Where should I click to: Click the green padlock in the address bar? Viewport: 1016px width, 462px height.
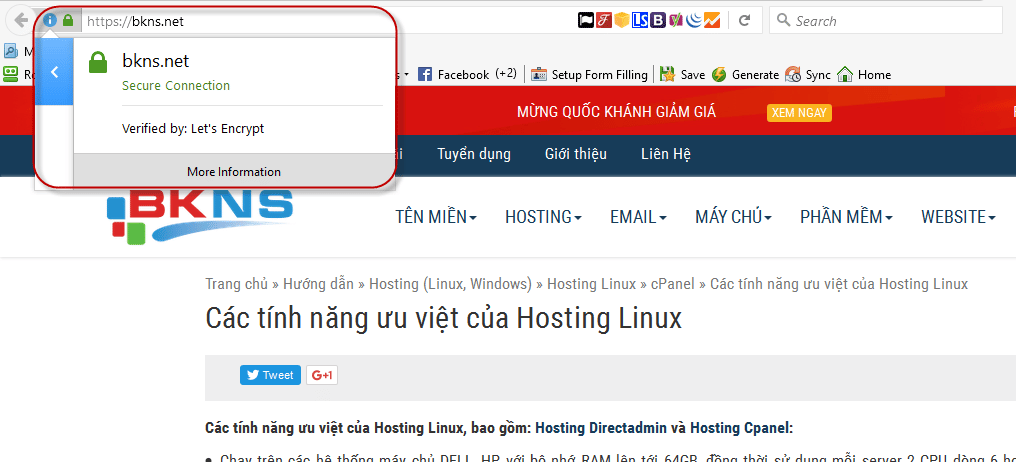pyautogui.click(x=67, y=20)
